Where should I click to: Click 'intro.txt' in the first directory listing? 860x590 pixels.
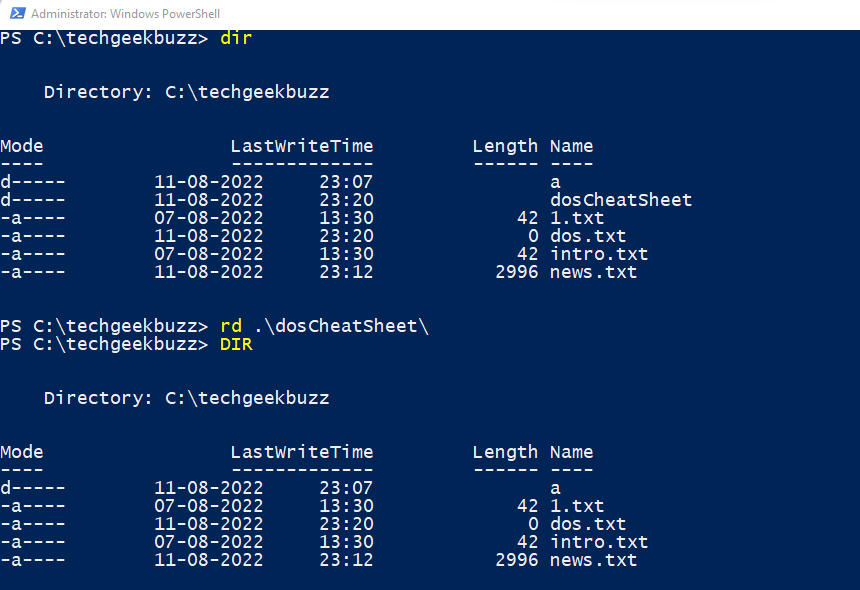[x=599, y=254]
